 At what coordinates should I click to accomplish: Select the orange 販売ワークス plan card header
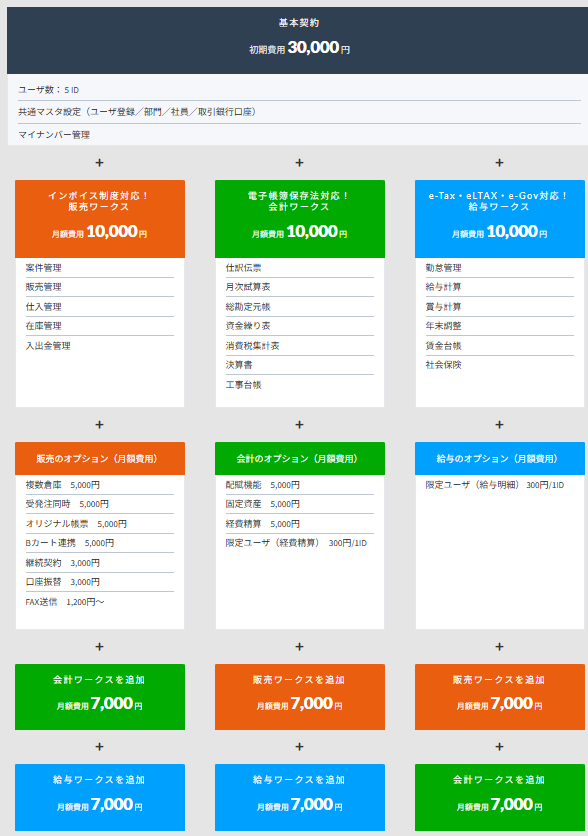(100, 219)
